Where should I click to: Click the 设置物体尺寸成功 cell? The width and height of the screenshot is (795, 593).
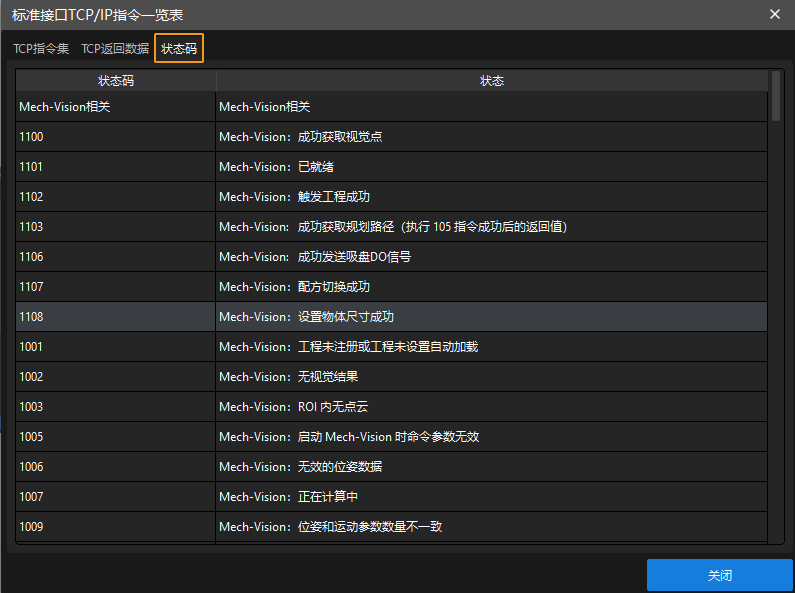[491, 317]
